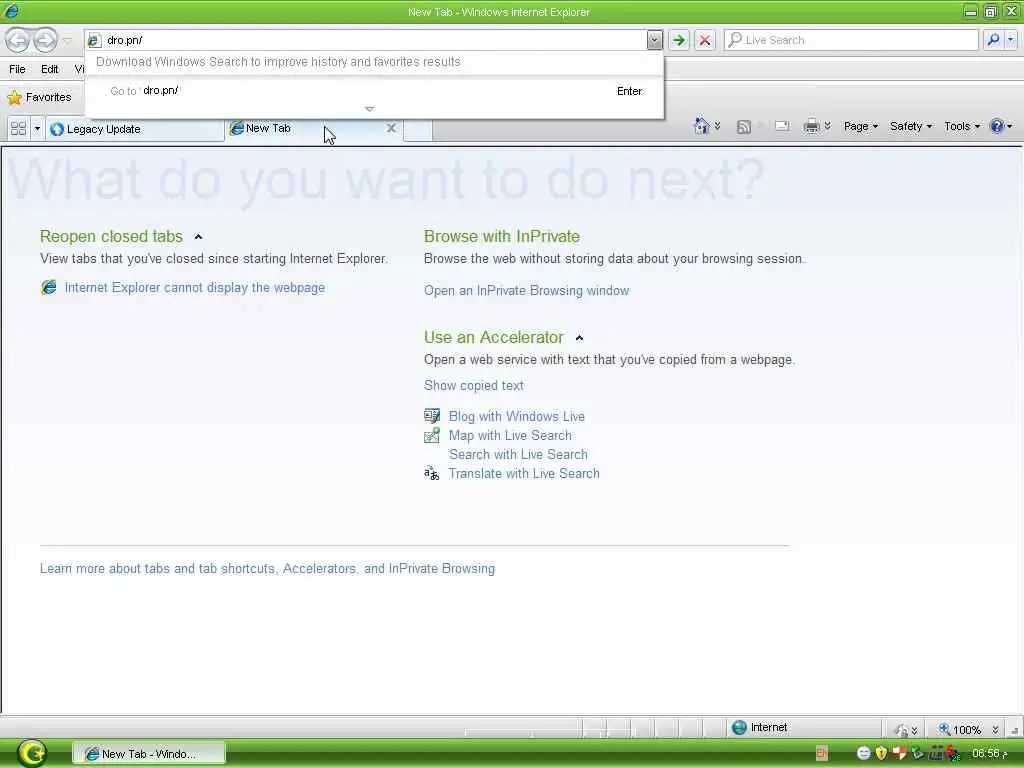Open a blank new tab button

418,129
